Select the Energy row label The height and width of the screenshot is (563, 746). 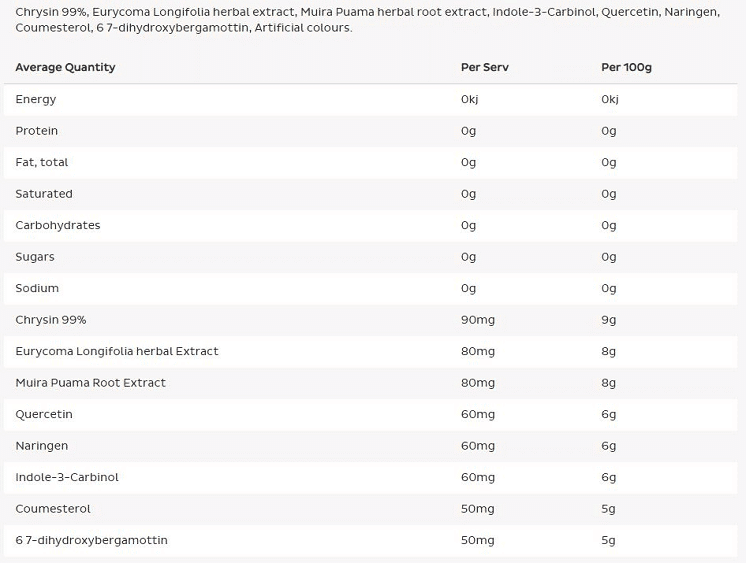pos(36,99)
